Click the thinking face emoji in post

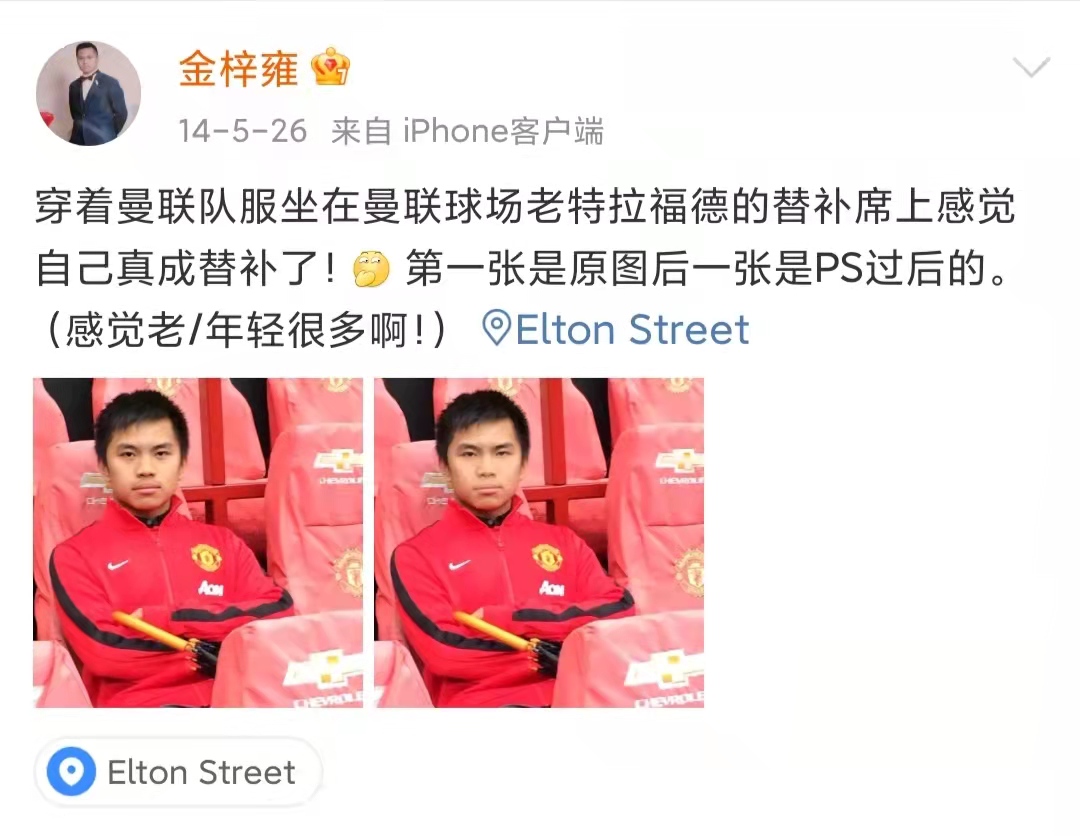pos(371,269)
